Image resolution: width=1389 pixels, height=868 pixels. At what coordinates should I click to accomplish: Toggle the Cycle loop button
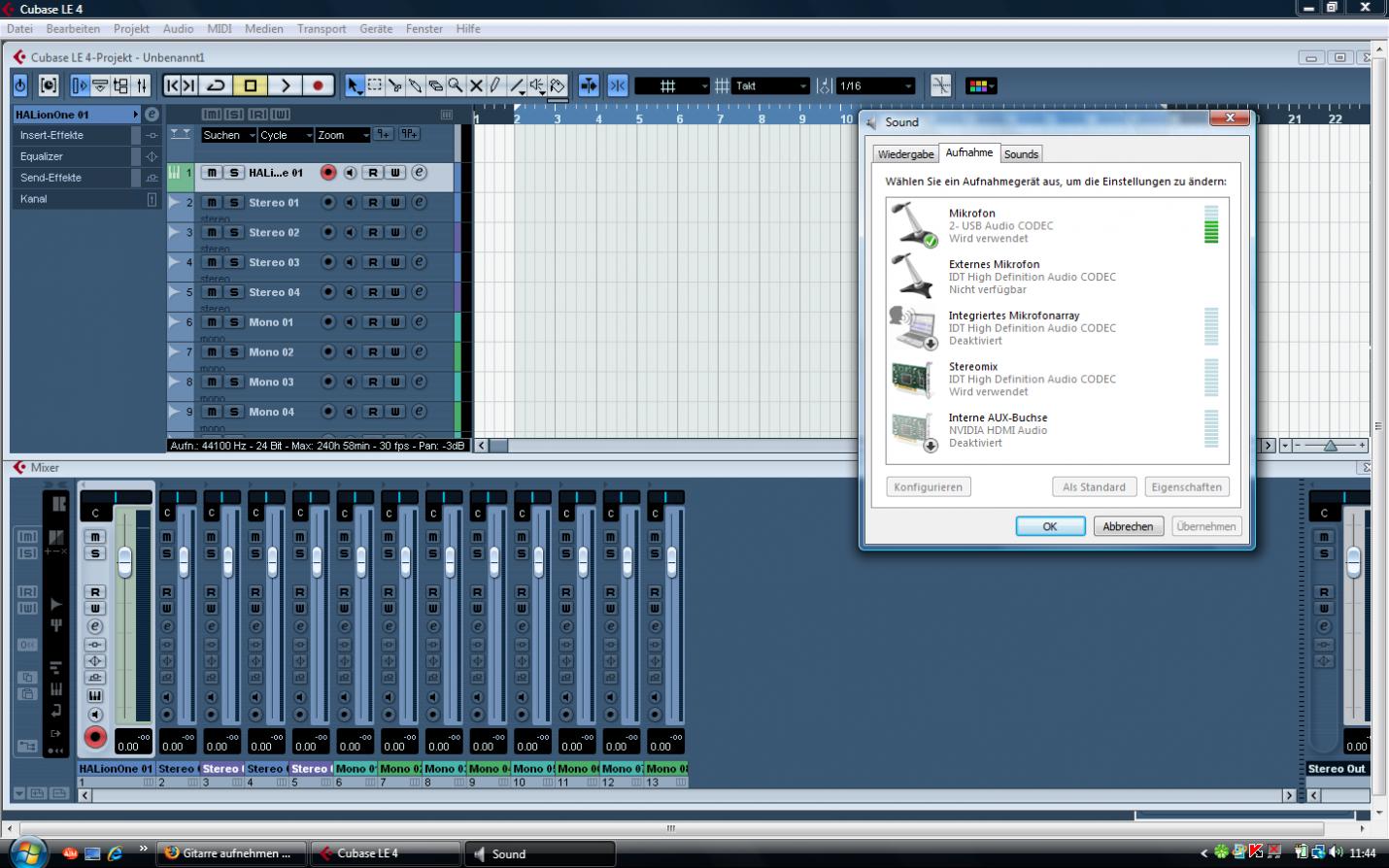pos(217,85)
